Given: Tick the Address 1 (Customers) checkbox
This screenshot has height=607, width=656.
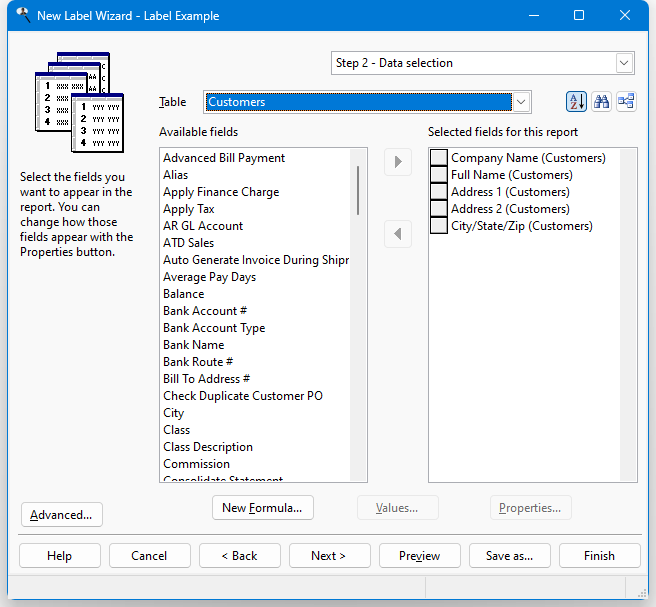Looking at the screenshot, I should click(439, 192).
